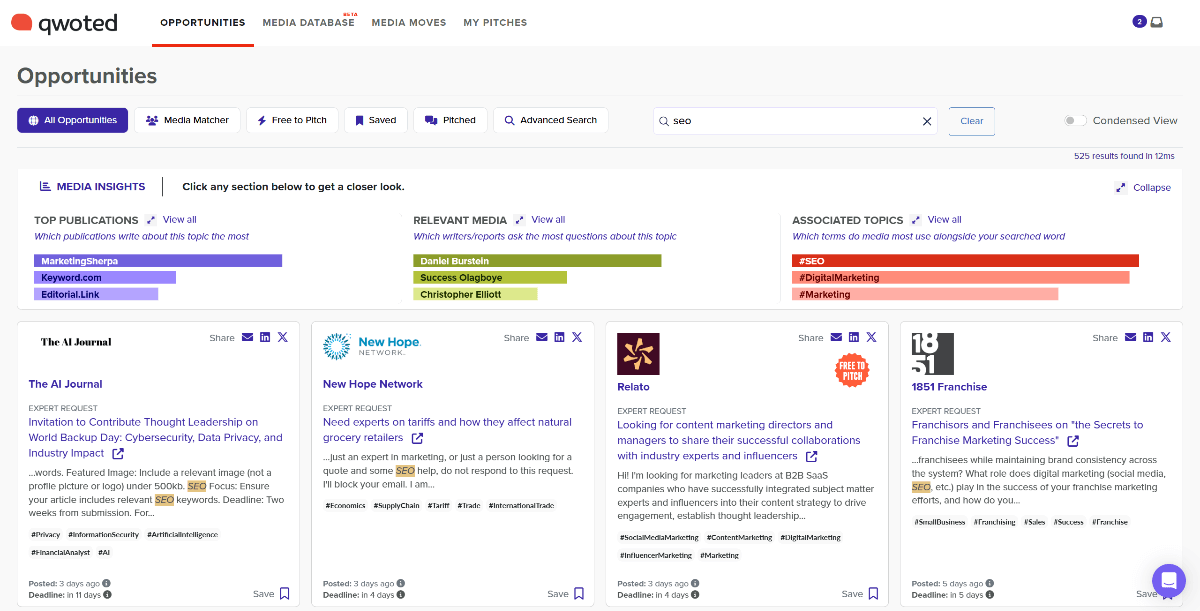The width and height of the screenshot is (1200, 611).
Task: Select the MarketingSherpa publication bar
Action: (158, 261)
